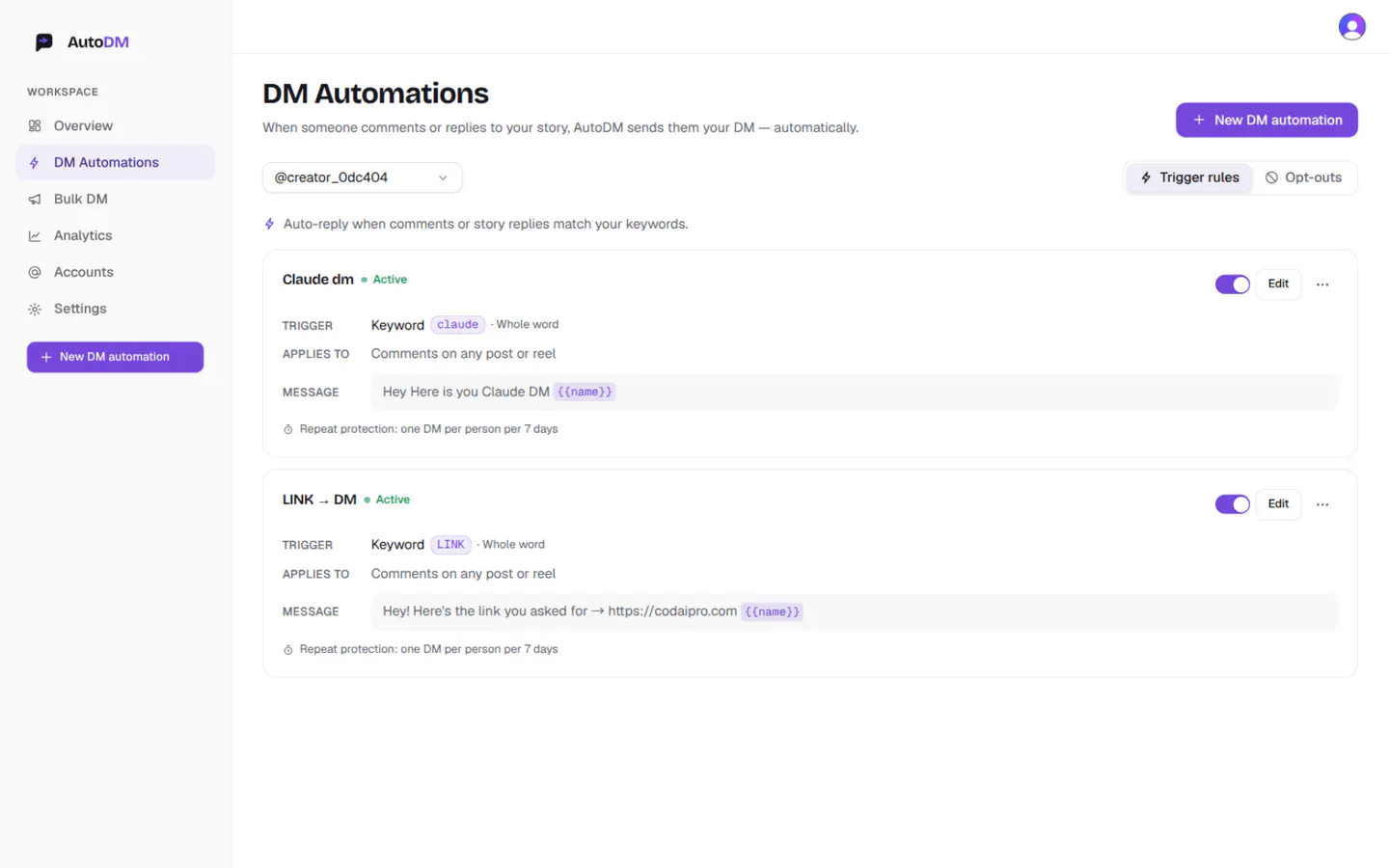Screen dimensions: 1389x868
Task: Open Settings page
Action: click(115, 310)
